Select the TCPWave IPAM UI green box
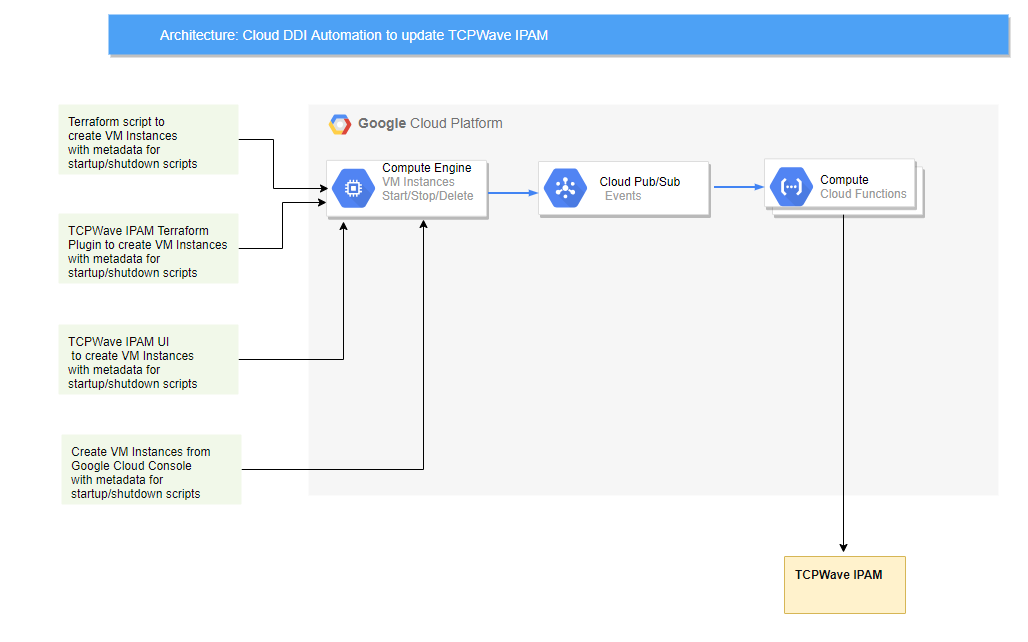Screen dimensions: 1028x642 pos(148,358)
